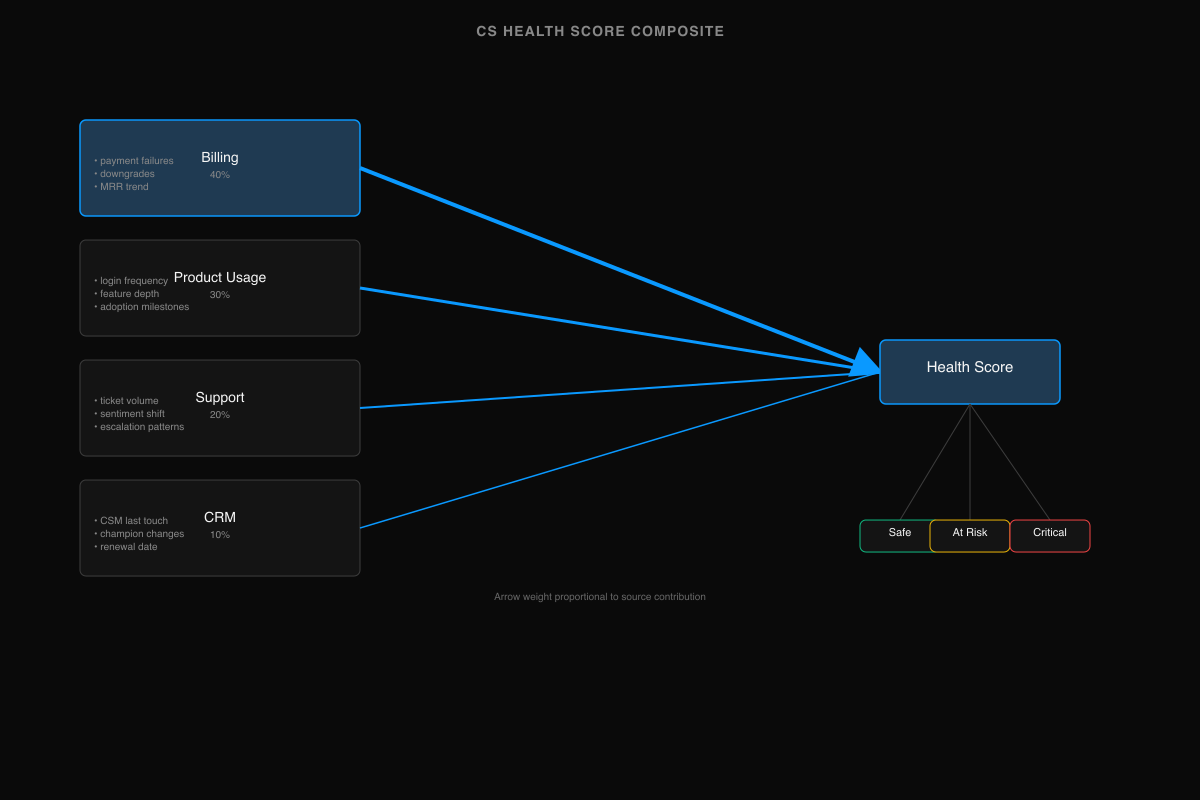Viewport: 1200px width, 800px height.
Task: Choose the At Risk status box
Action: [970, 536]
